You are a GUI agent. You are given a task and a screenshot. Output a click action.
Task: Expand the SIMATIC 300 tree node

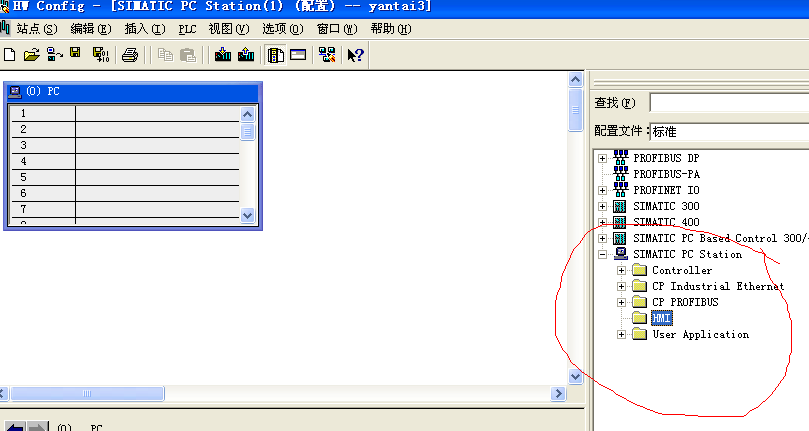pyautogui.click(x=602, y=206)
